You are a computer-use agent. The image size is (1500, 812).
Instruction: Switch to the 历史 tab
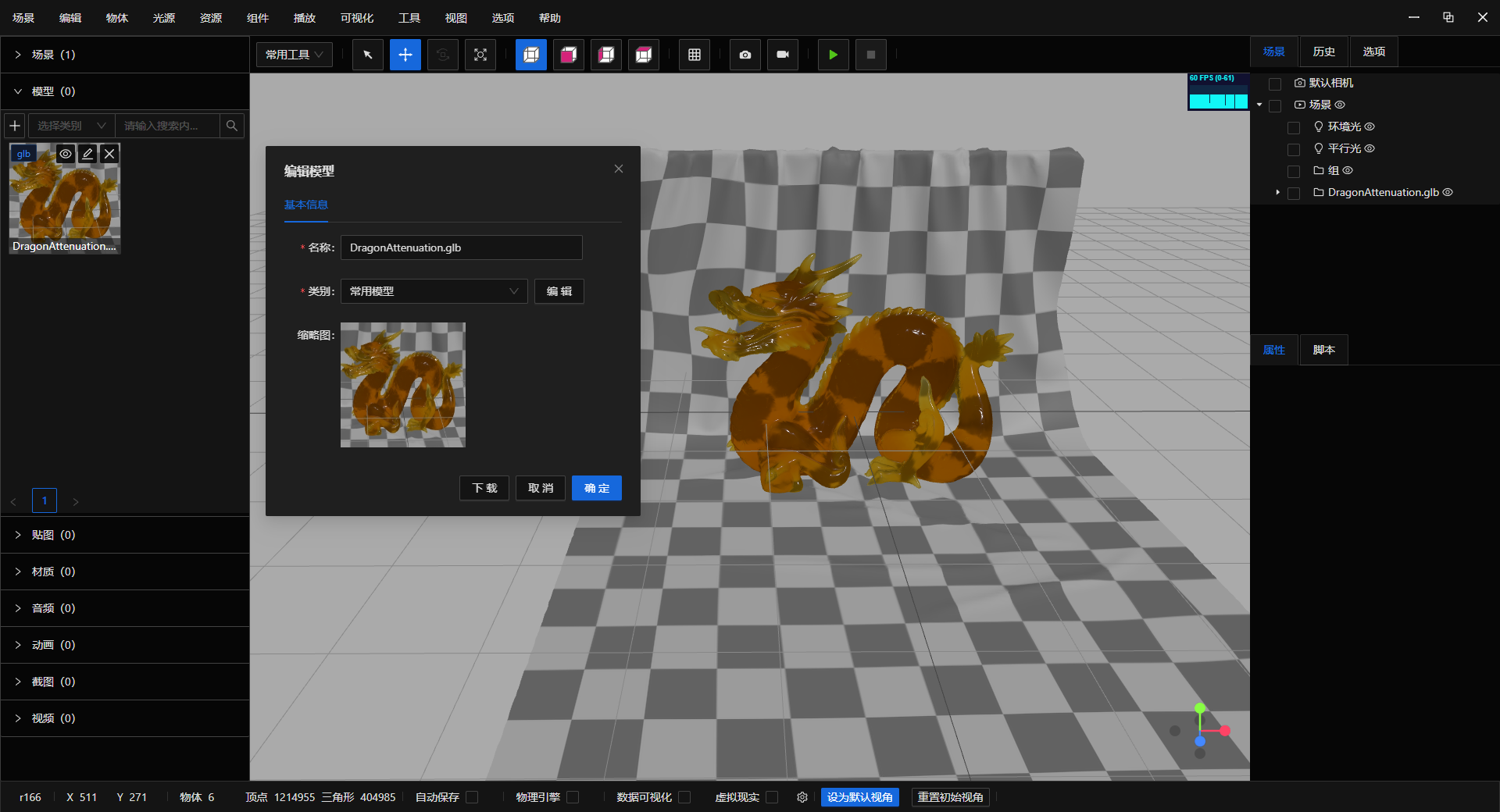pos(1323,52)
